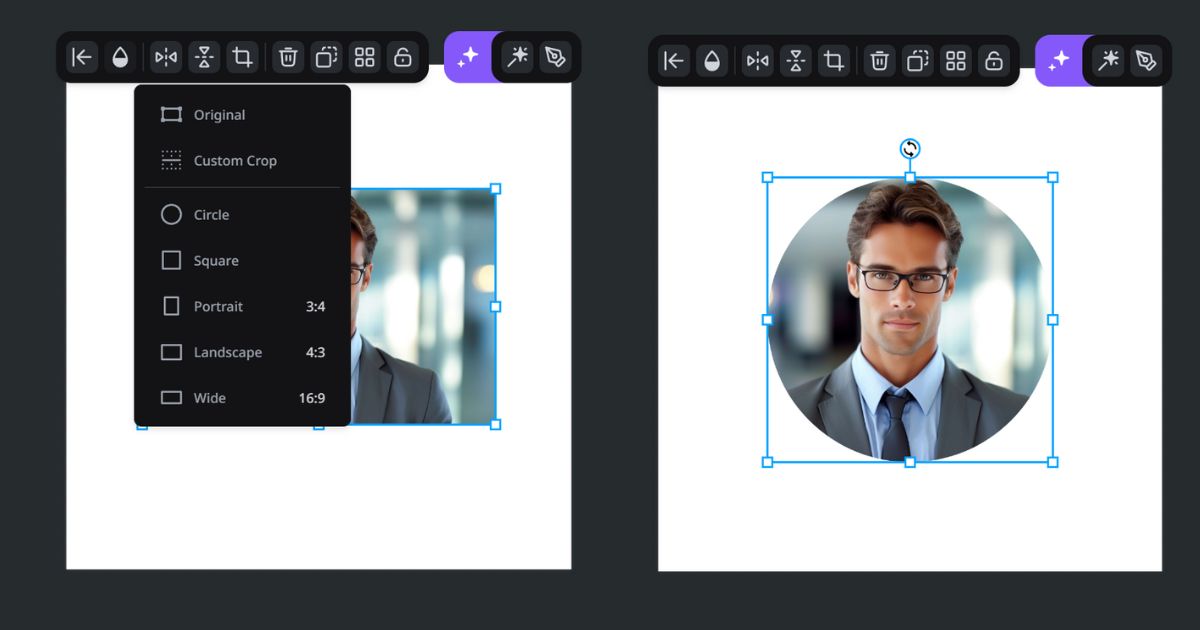Screen dimensions: 1200x630
Task: Select Wide 16:9 crop
Action: tap(242, 398)
